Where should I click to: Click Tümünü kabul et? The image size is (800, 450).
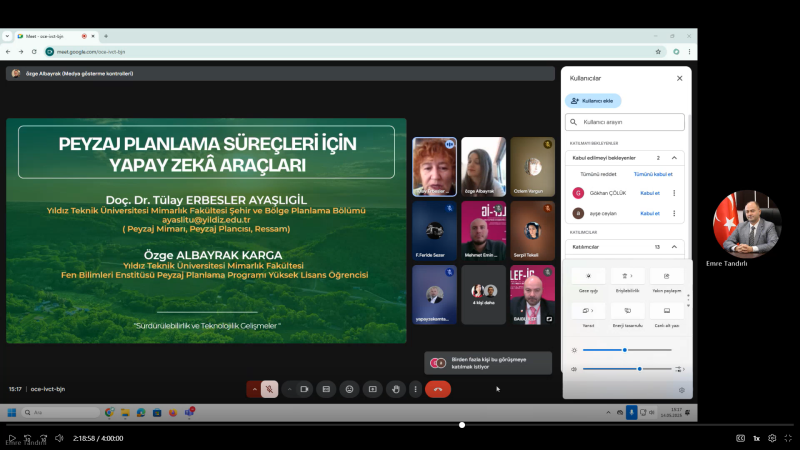click(x=653, y=174)
